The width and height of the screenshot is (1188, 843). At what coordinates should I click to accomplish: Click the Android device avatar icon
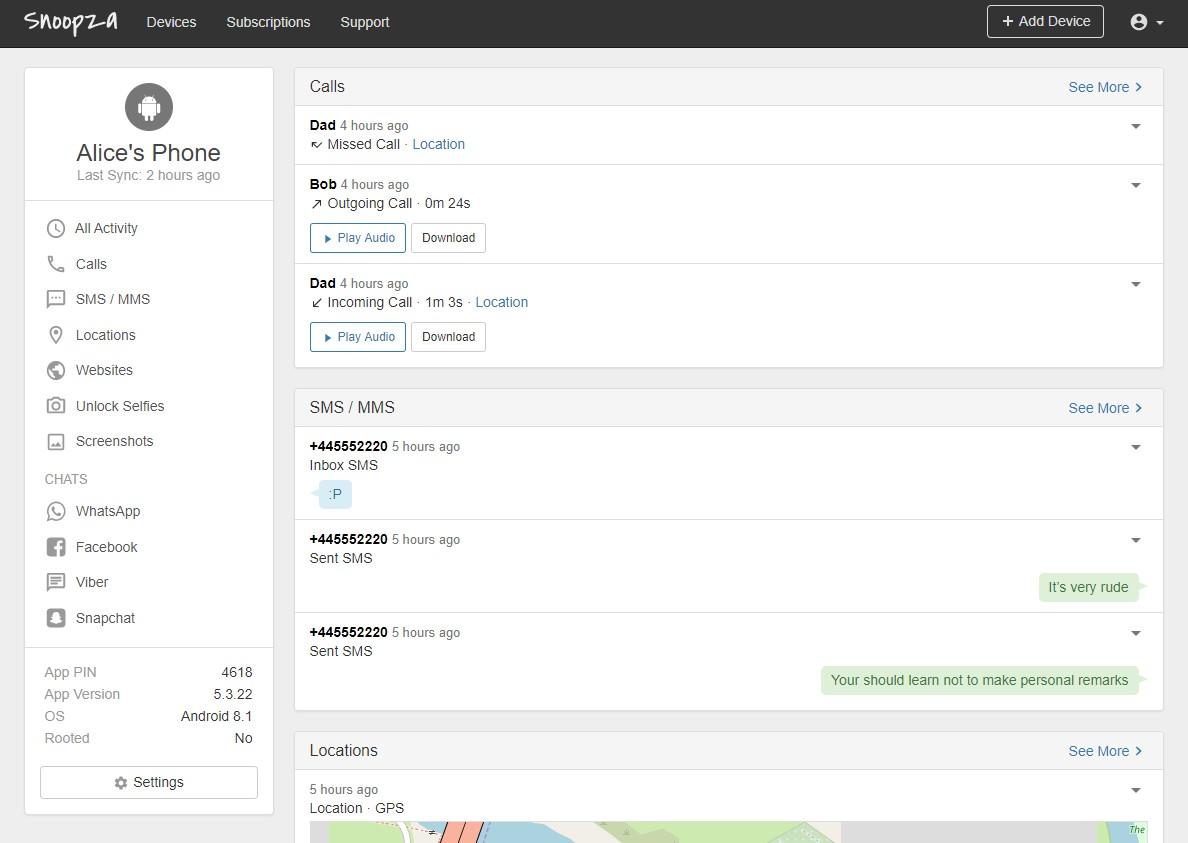148,107
